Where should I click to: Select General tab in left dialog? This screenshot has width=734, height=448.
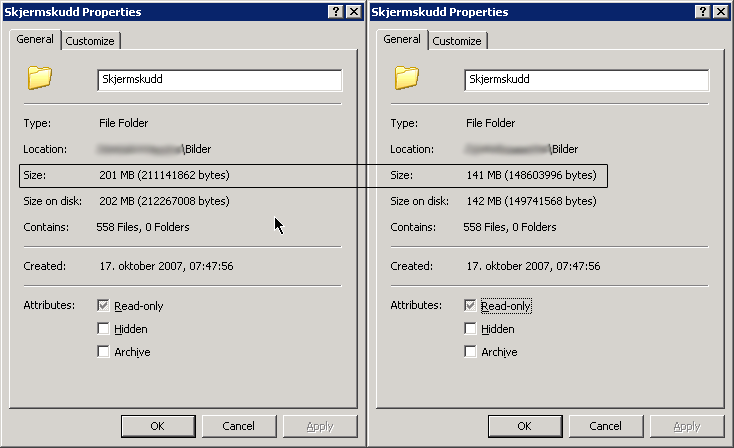[35, 39]
